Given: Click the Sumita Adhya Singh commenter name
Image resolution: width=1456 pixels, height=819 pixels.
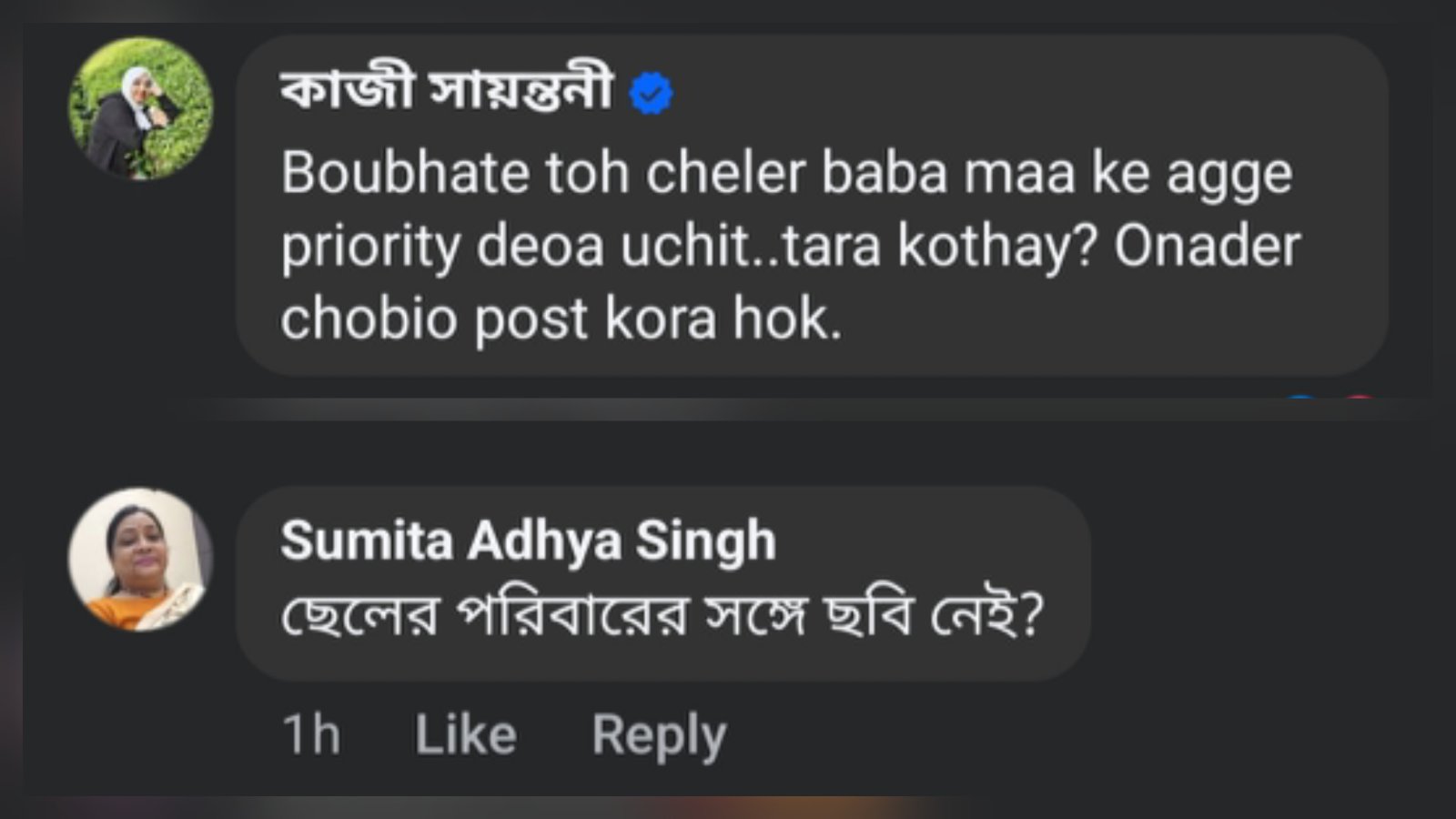Looking at the screenshot, I should click(528, 541).
